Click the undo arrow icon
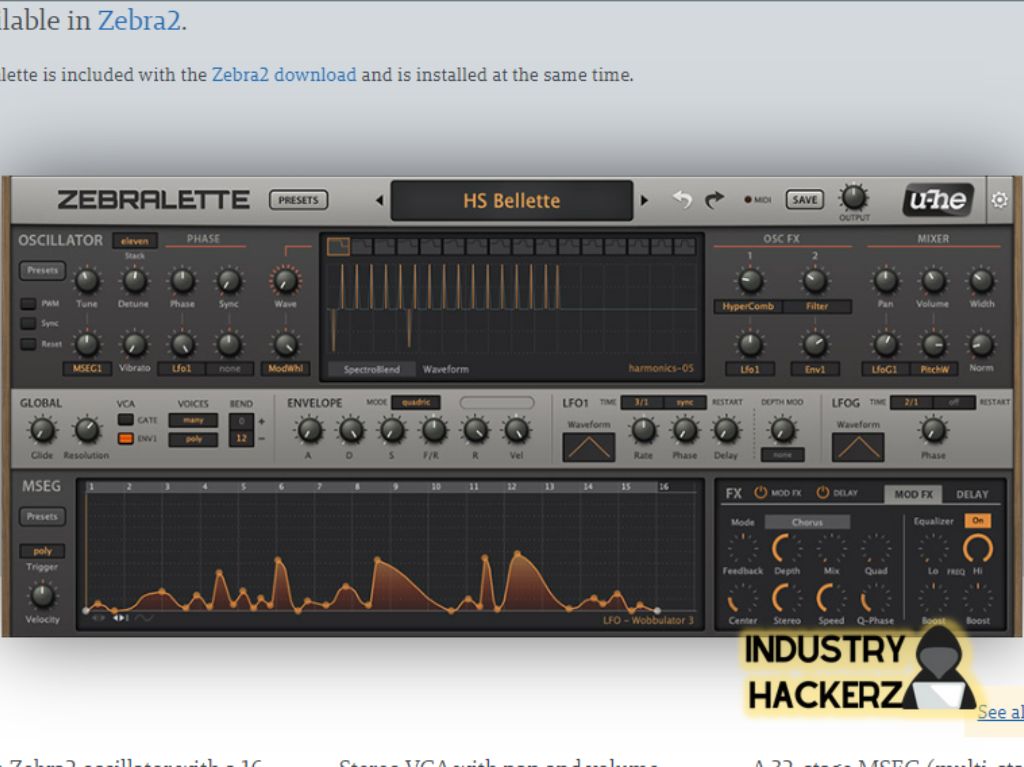This screenshot has height=767, width=1024. click(x=682, y=199)
